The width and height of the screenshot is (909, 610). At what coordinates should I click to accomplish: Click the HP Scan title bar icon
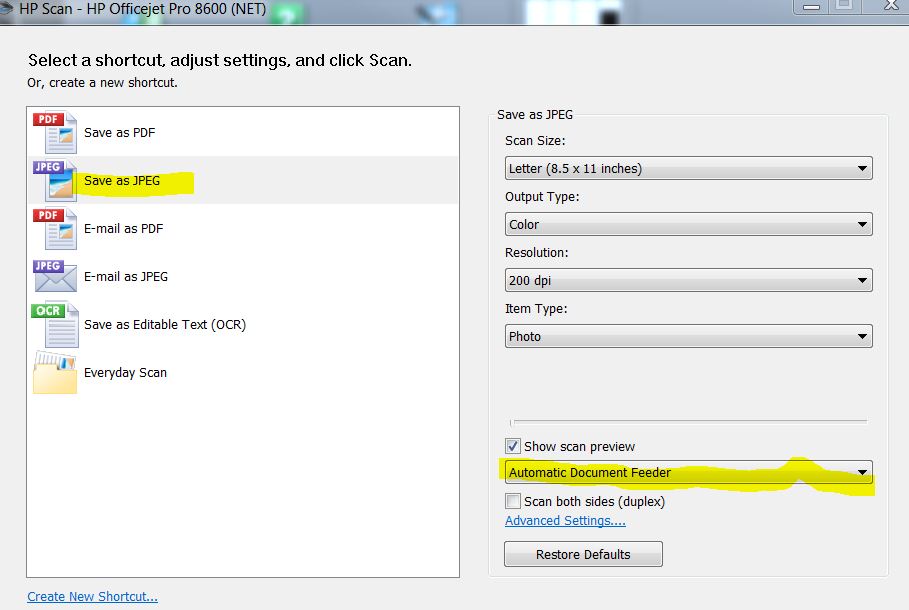pyautogui.click(x=6, y=8)
